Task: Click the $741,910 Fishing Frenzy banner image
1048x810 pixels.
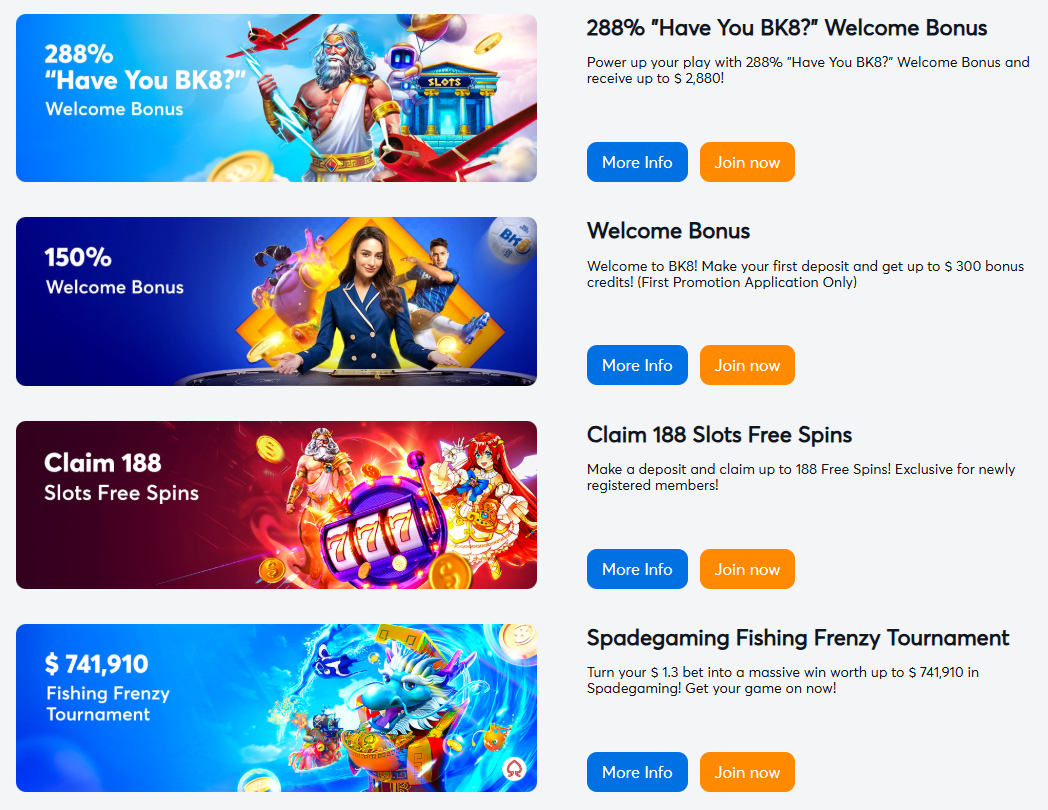Action: (x=276, y=707)
